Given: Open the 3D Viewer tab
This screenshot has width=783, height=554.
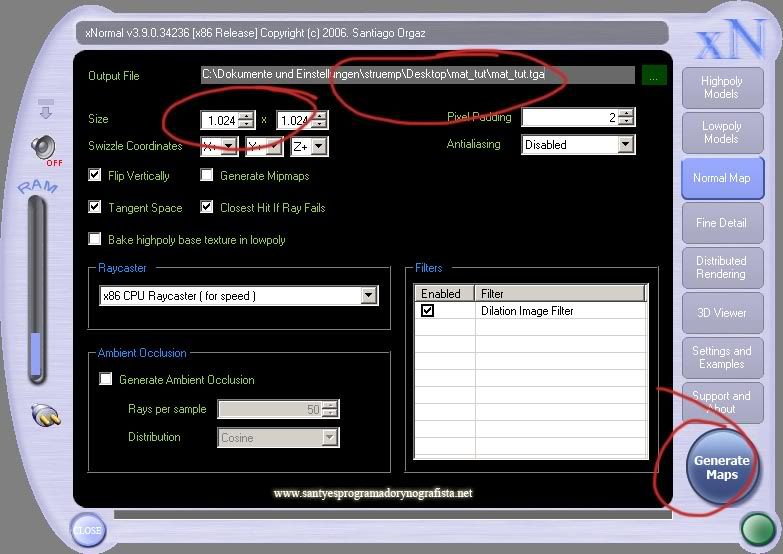Looking at the screenshot, I should pyautogui.click(x=722, y=313).
